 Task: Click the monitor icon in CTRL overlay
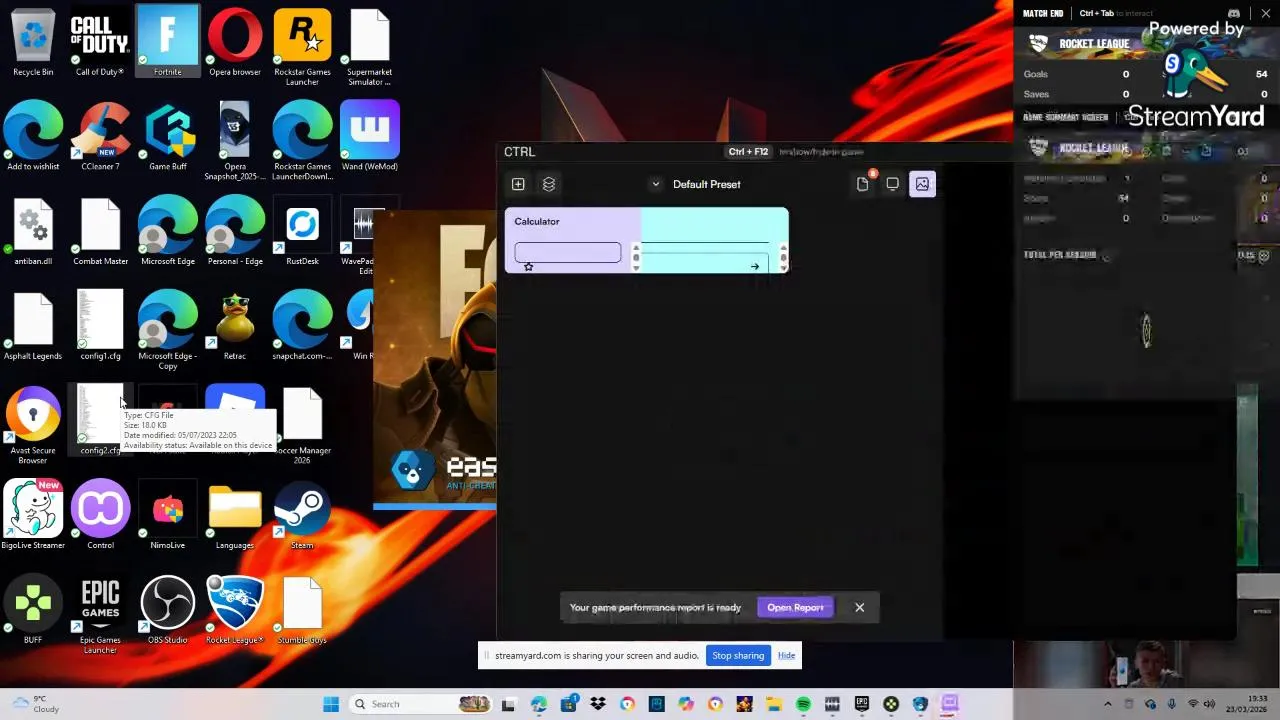tap(893, 184)
